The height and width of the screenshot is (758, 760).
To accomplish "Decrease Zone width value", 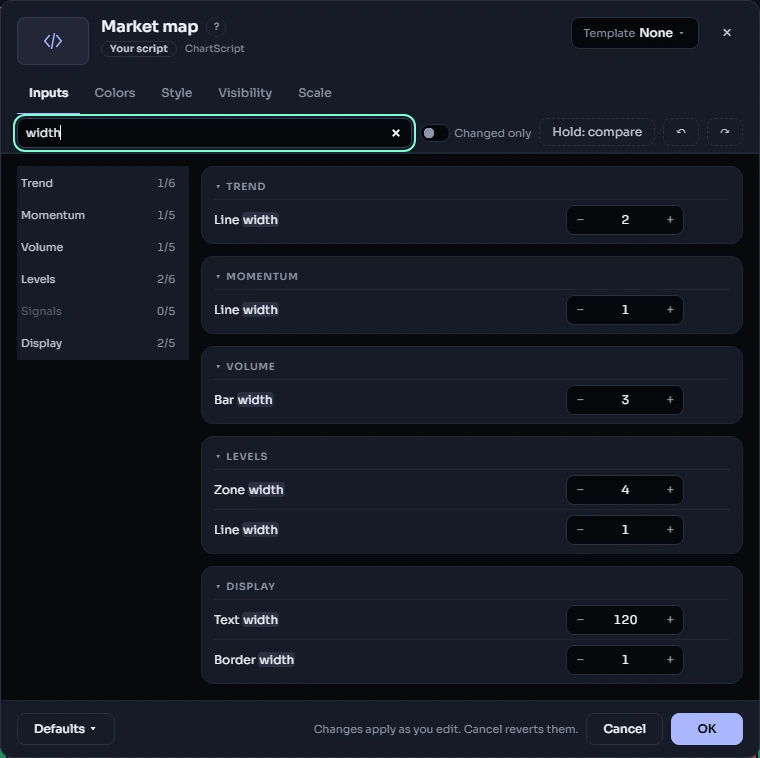I will pos(580,490).
